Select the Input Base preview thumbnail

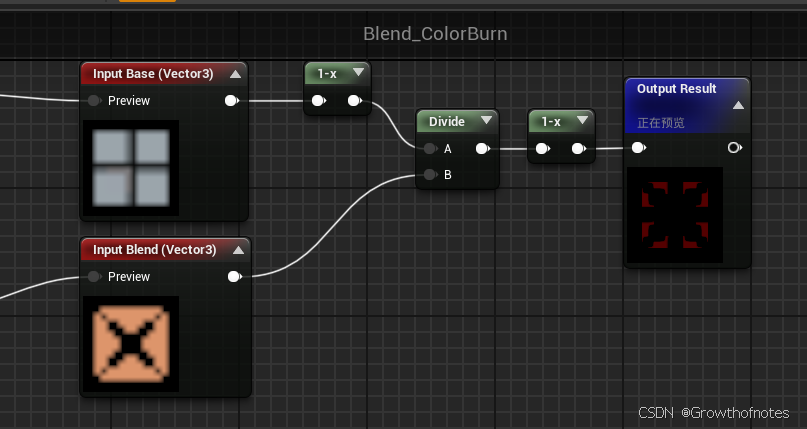[x=131, y=168]
